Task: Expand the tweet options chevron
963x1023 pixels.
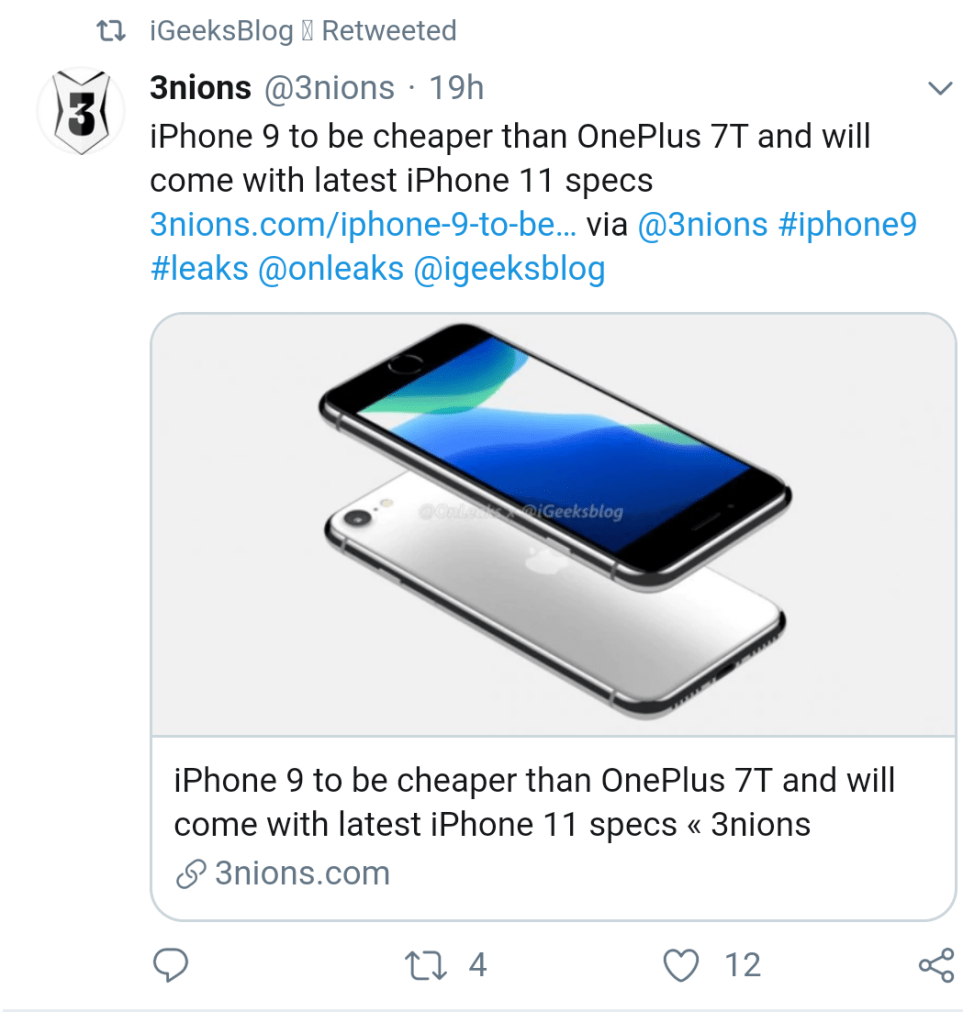Action: (940, 89)
